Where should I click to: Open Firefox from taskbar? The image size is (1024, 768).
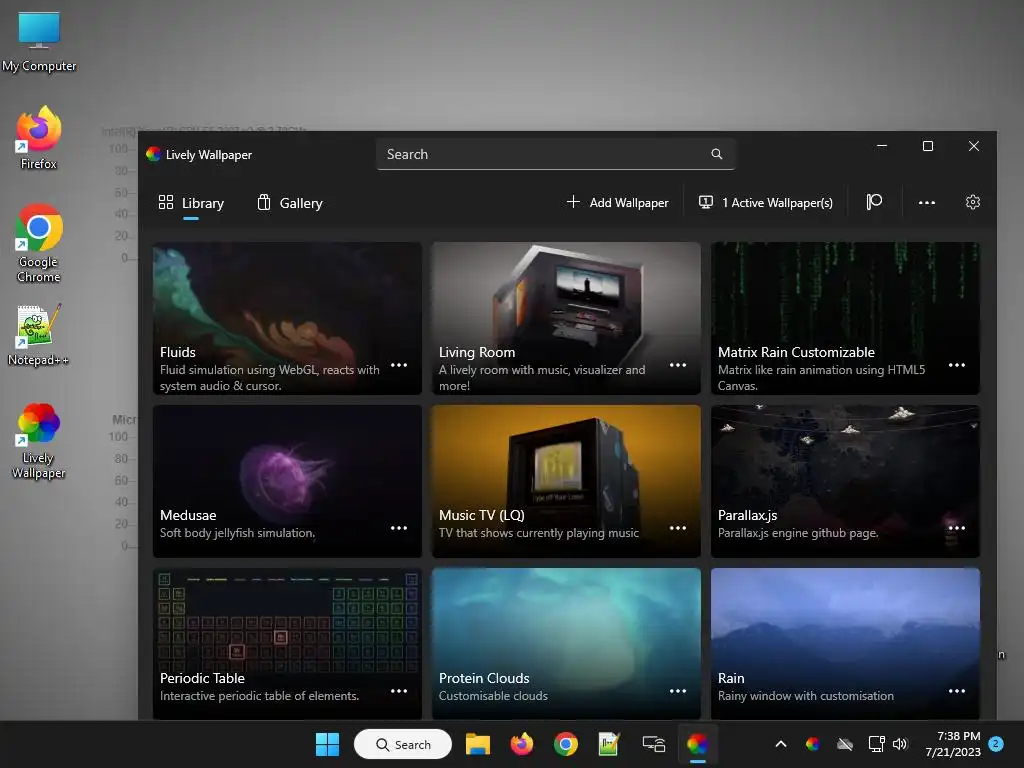(522, 744)
